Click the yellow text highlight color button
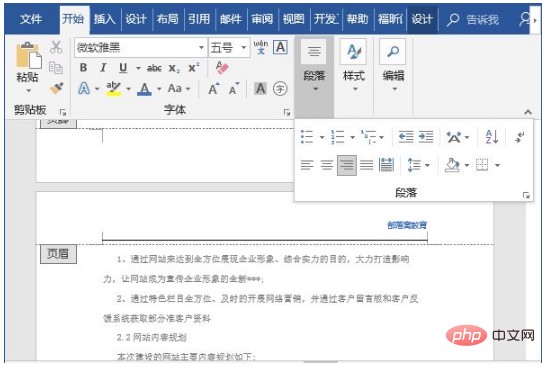Image resolution: width=545 pixels, height=368 pixels. (x=113, y=89)
